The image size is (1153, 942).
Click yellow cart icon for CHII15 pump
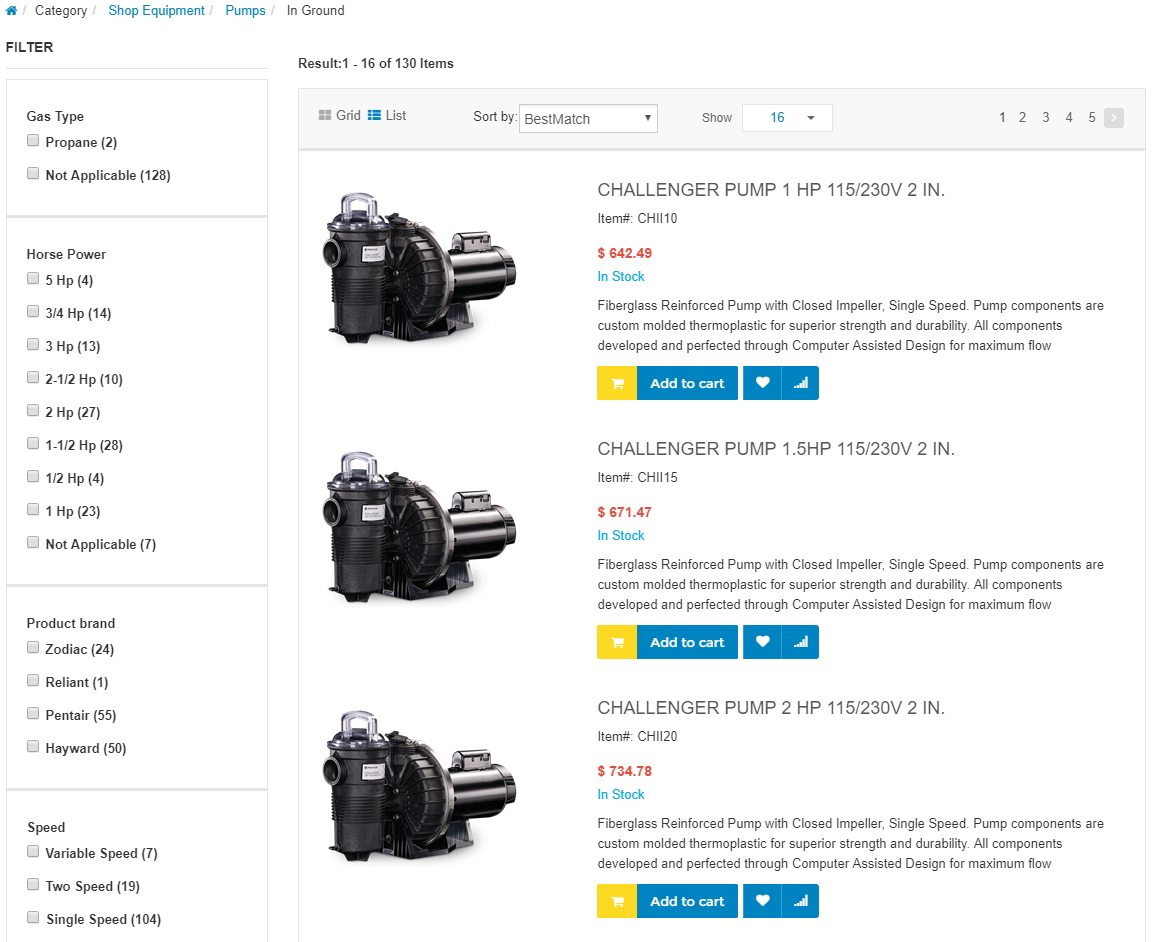[x=617, y=642]
